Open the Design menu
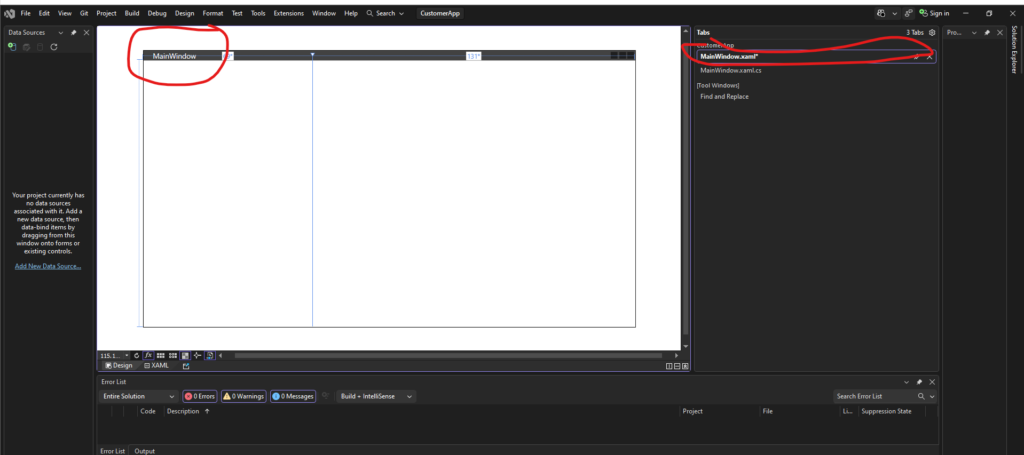The image size is (1024, 455). tap(184, 13)
